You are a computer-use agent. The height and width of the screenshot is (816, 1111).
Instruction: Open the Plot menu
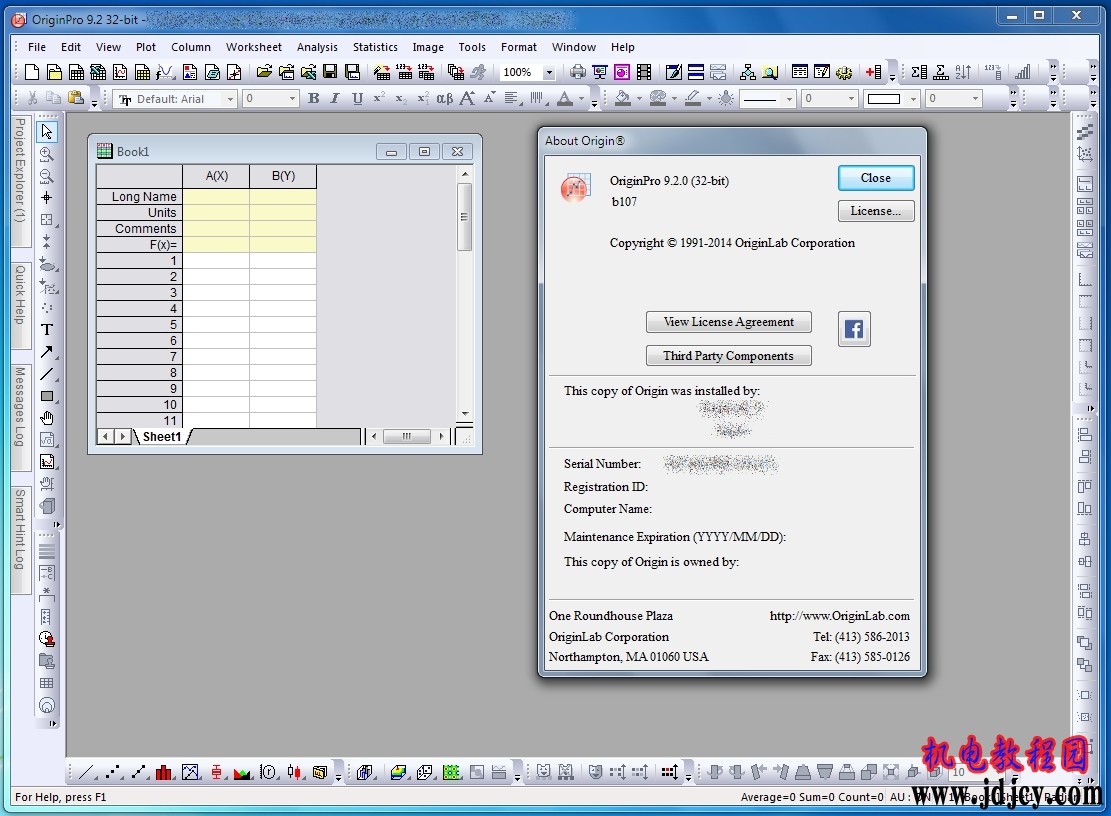[146, 47]
